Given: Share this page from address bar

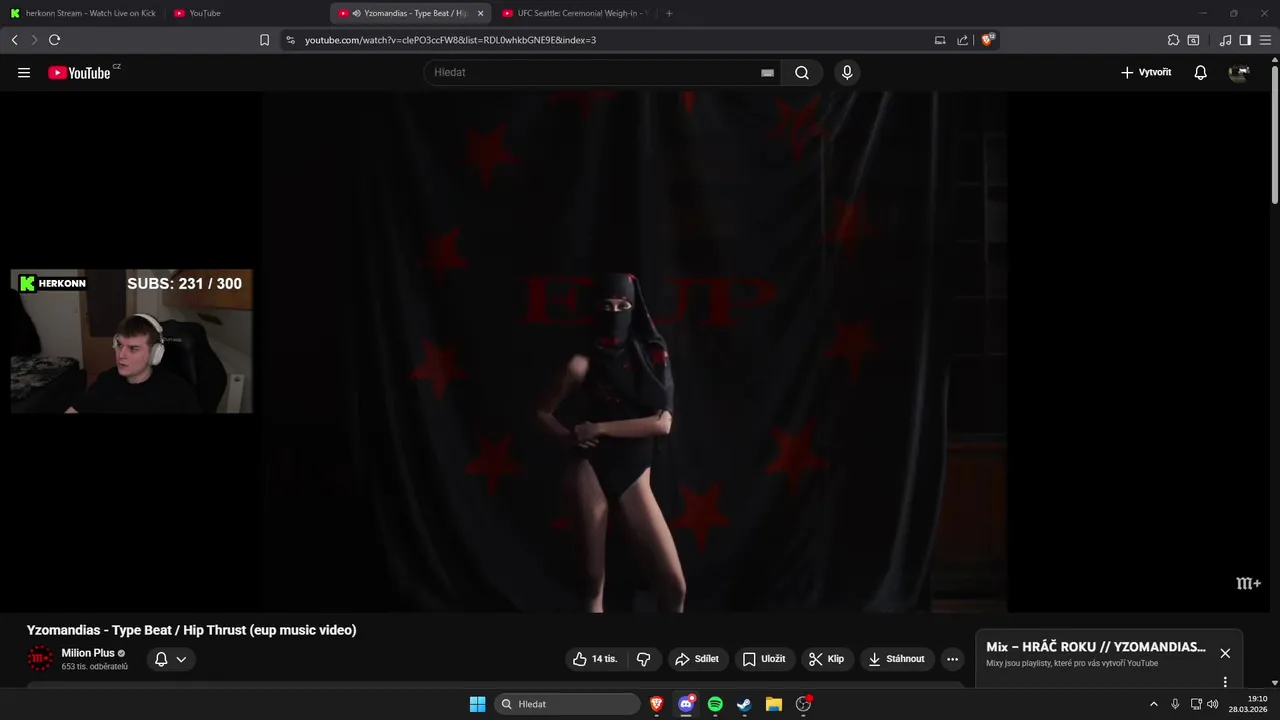Looking at the screenshot, I should (962, 40).
